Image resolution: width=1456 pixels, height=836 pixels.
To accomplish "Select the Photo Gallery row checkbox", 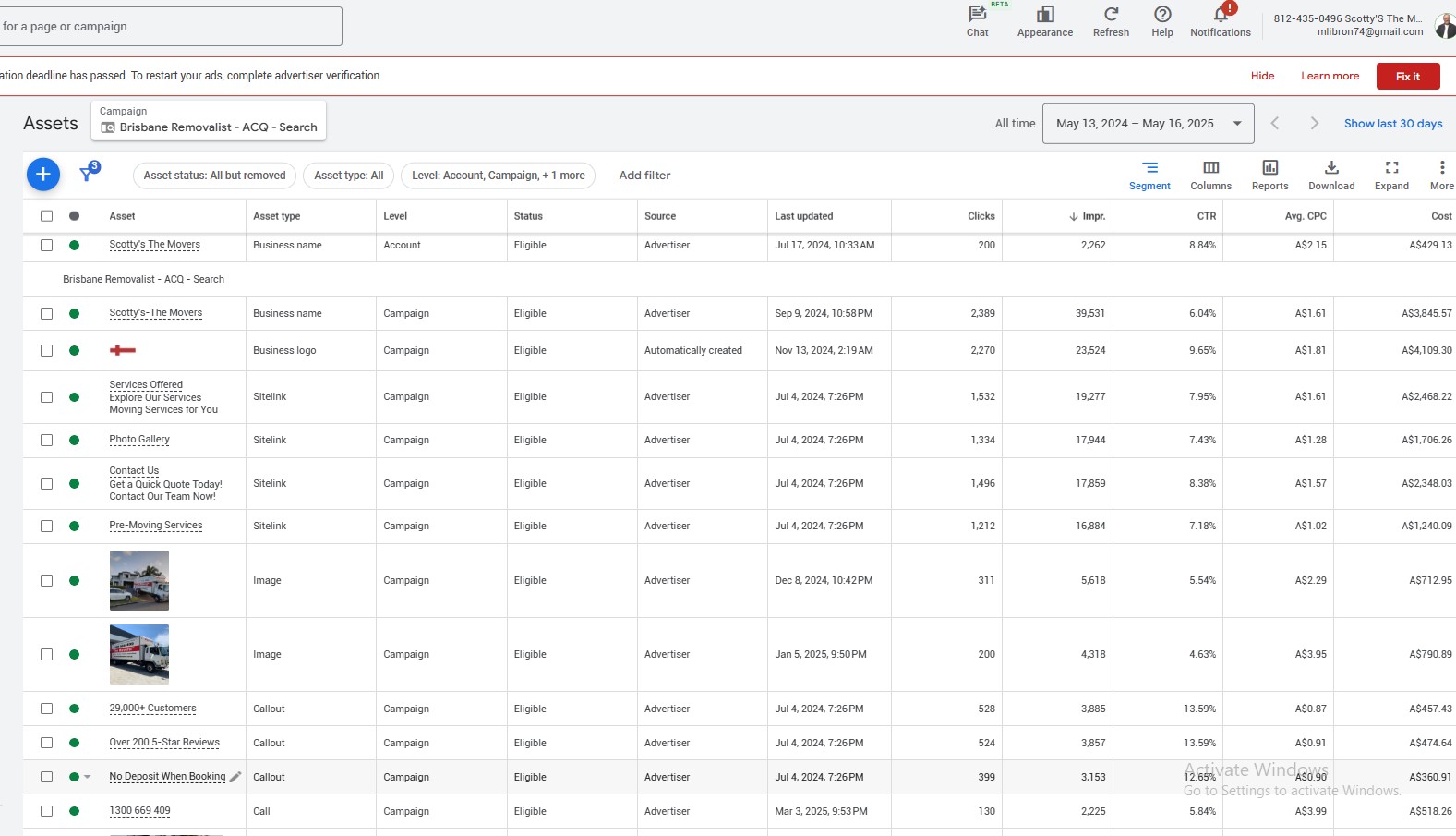I will pos(47,441).
